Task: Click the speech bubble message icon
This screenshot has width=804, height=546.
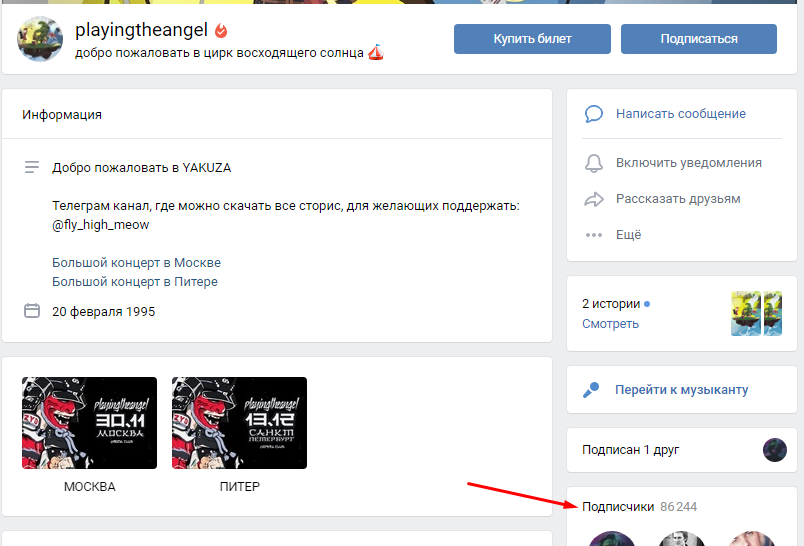Action: click(594, 114)
